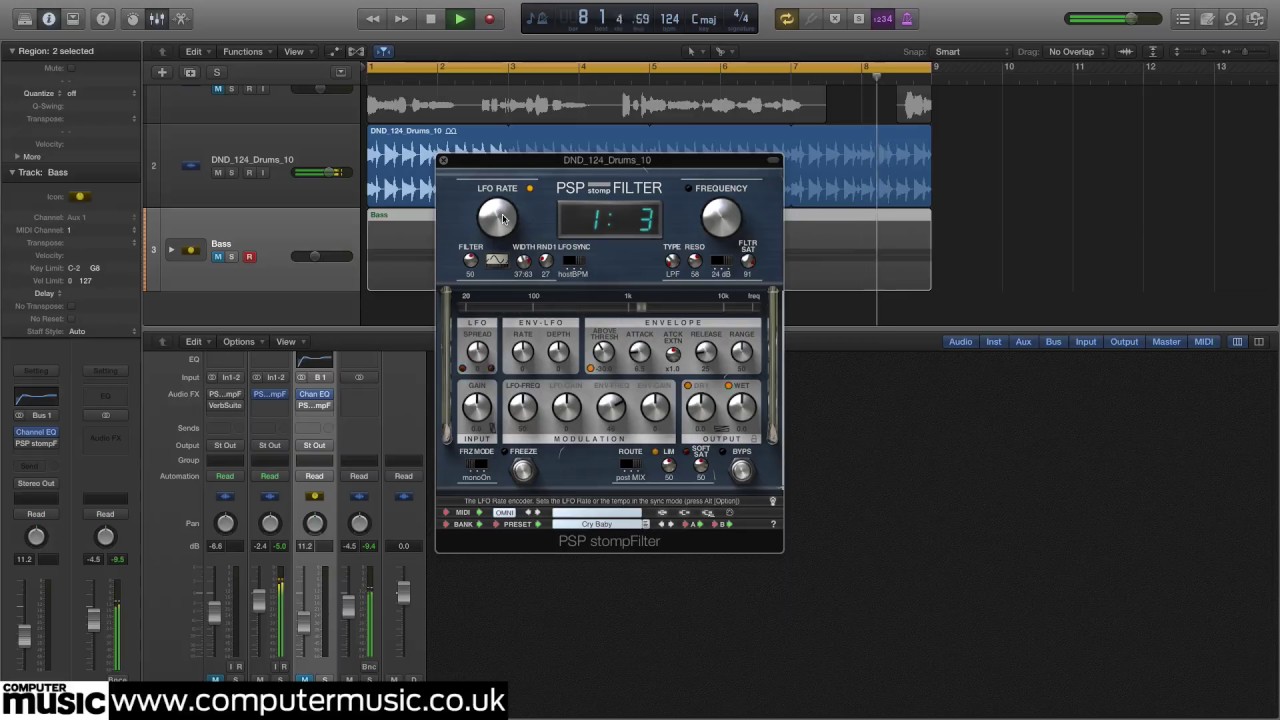Open Channel EQ plugin in inspector strip
Image resolution: width=1280 pixels, height=720 pixels.
pyautogui.click(x=36, y=432)
